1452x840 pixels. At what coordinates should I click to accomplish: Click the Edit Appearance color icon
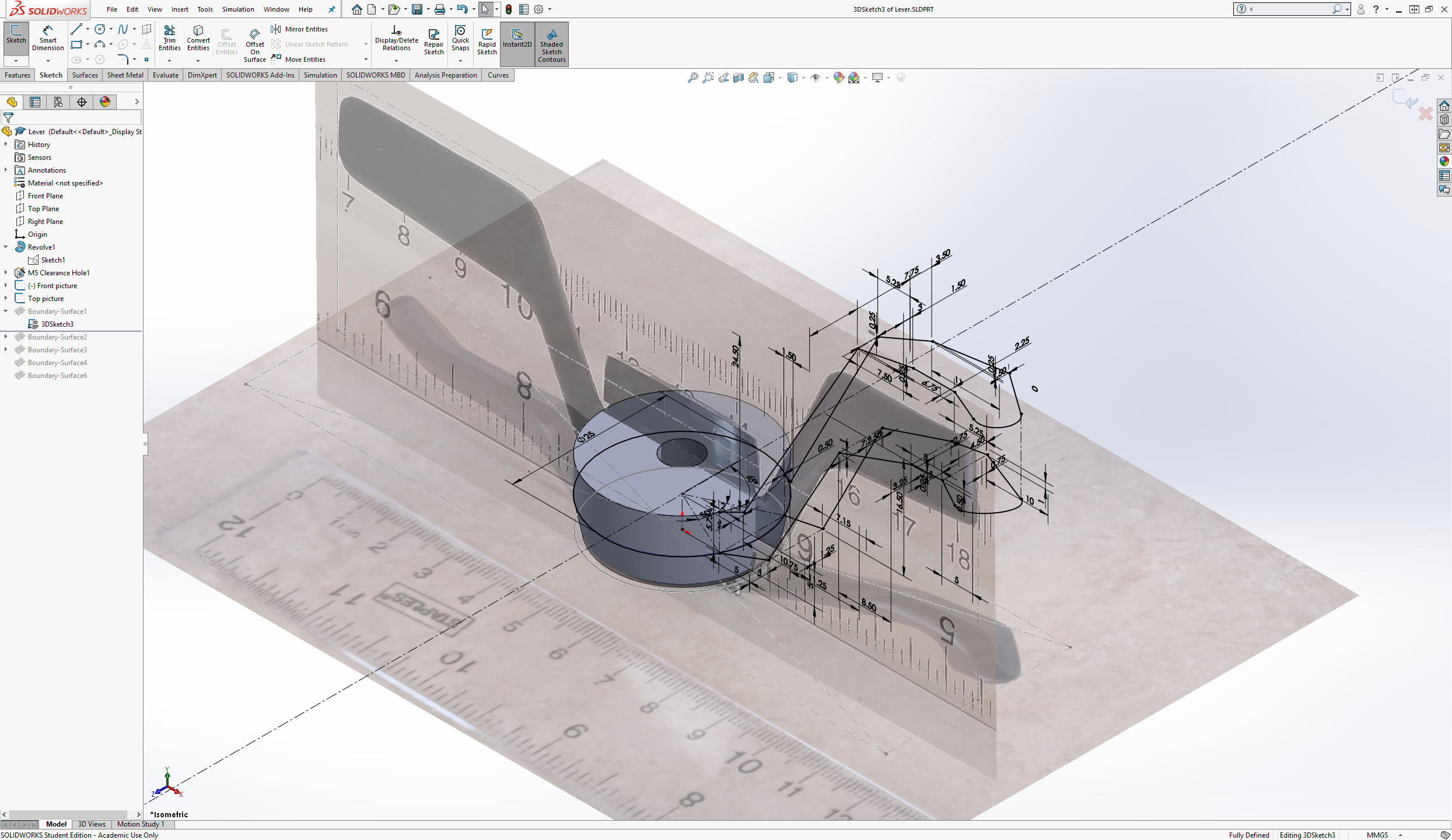tap(838, 78)
